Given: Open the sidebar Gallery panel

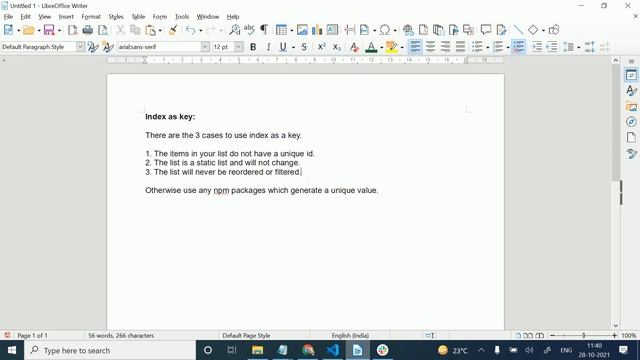Looking at the screenshot, I should (631, 106).
